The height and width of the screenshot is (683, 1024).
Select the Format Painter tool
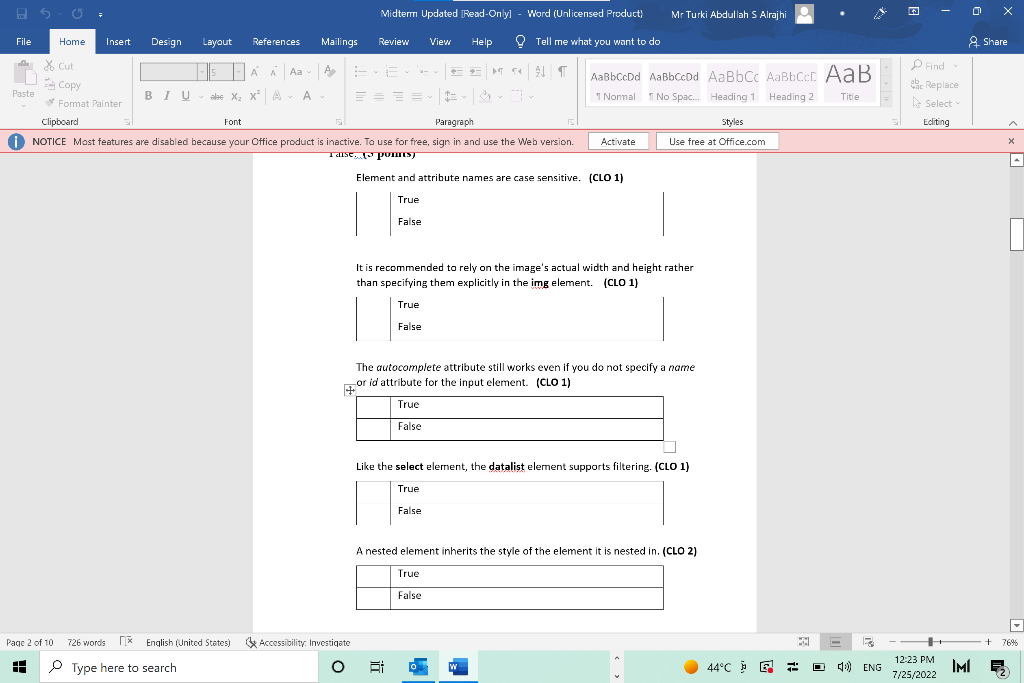tap(84, 103)
